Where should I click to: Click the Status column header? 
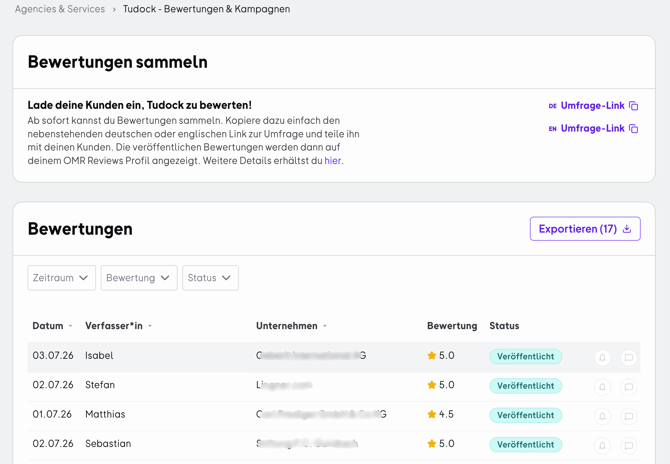coord(504,326)
